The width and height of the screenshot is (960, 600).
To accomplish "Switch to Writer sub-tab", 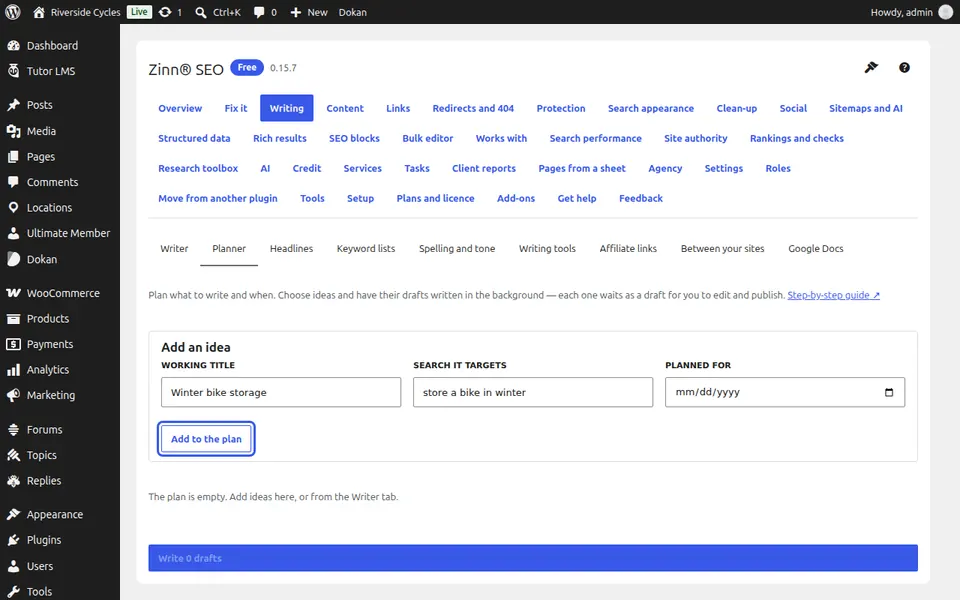I will click(174, 249).
